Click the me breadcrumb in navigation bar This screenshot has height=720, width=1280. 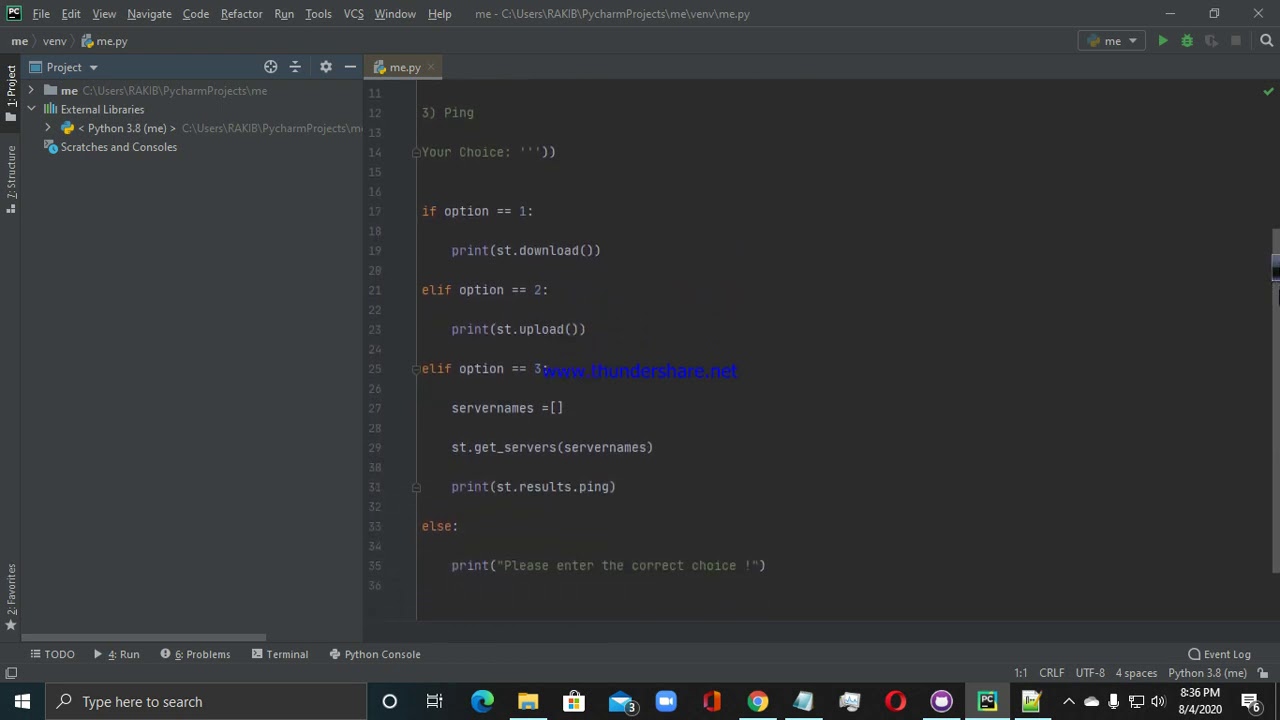19,41
